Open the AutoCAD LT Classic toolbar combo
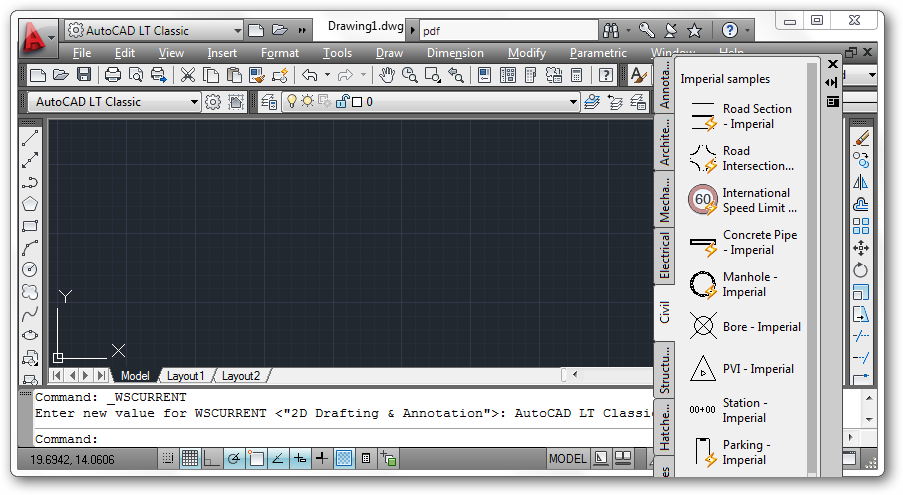 (113, 102)
